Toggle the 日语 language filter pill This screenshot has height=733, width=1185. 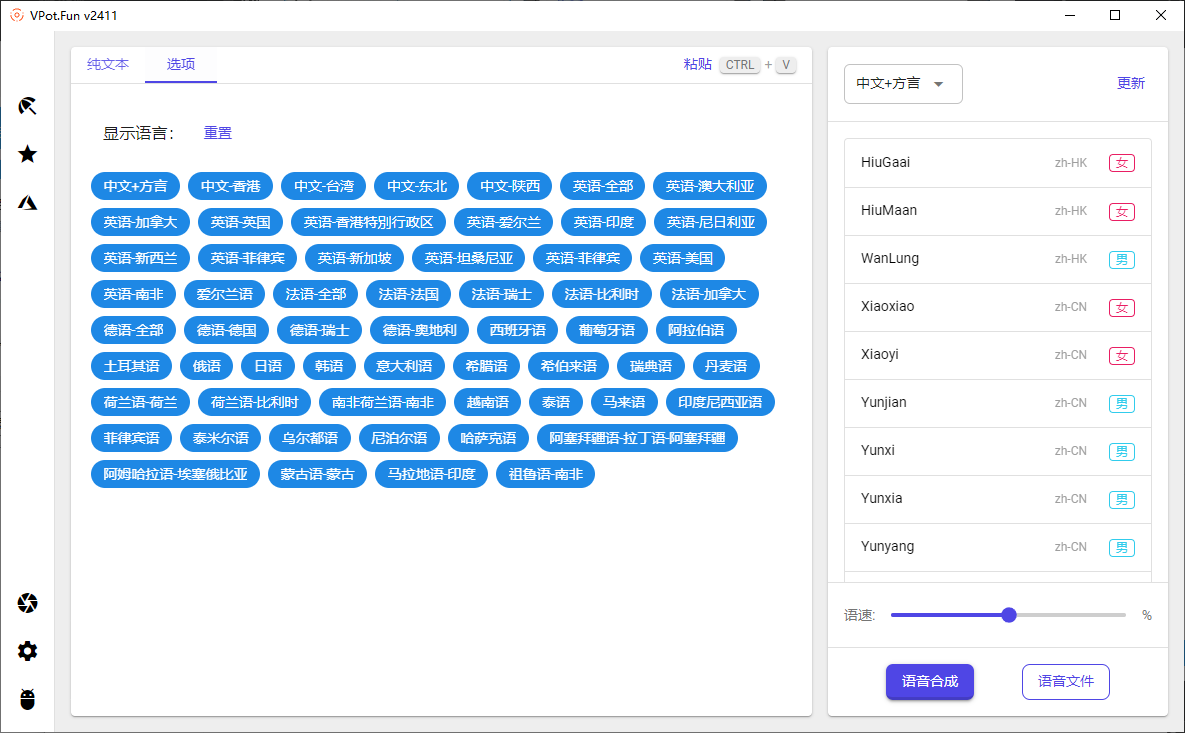click(x=268, y=366)
